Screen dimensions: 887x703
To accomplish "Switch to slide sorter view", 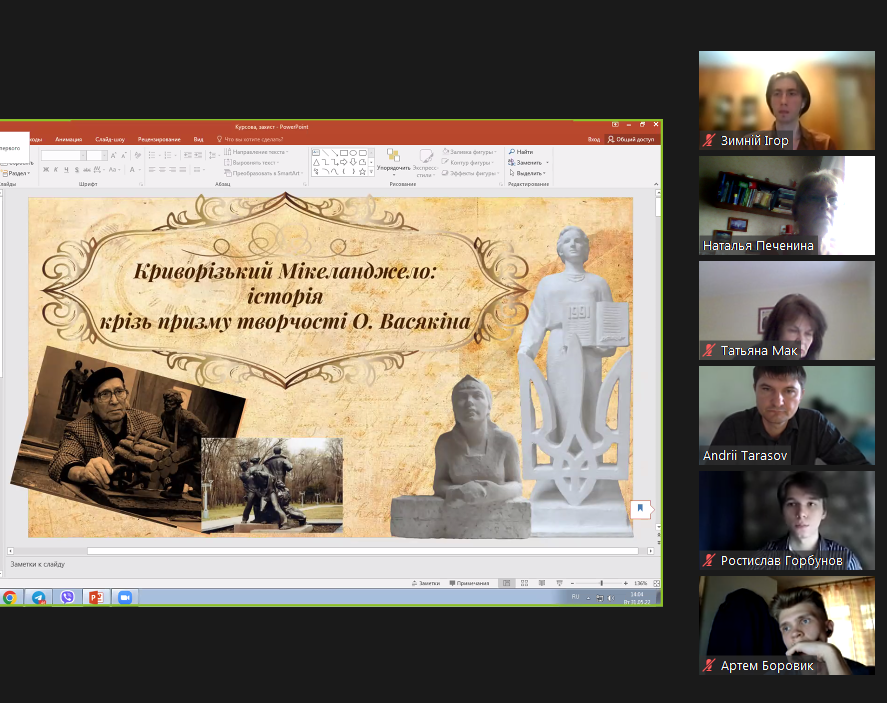I will [x=523, y=583].
